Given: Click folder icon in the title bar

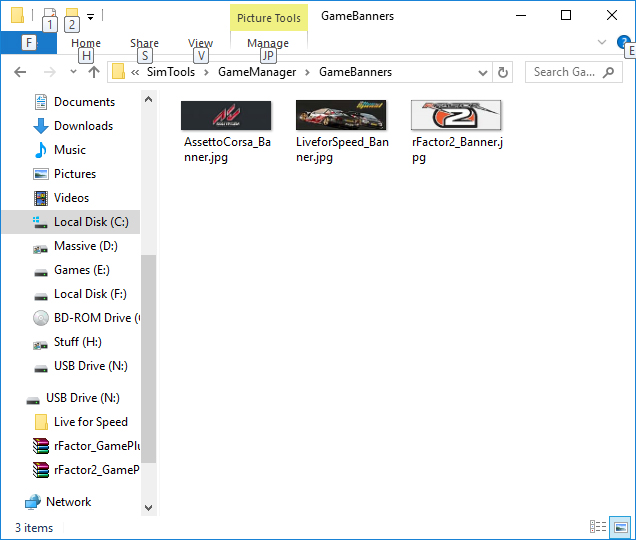Looking at the screenshot, I should (17, 15).
